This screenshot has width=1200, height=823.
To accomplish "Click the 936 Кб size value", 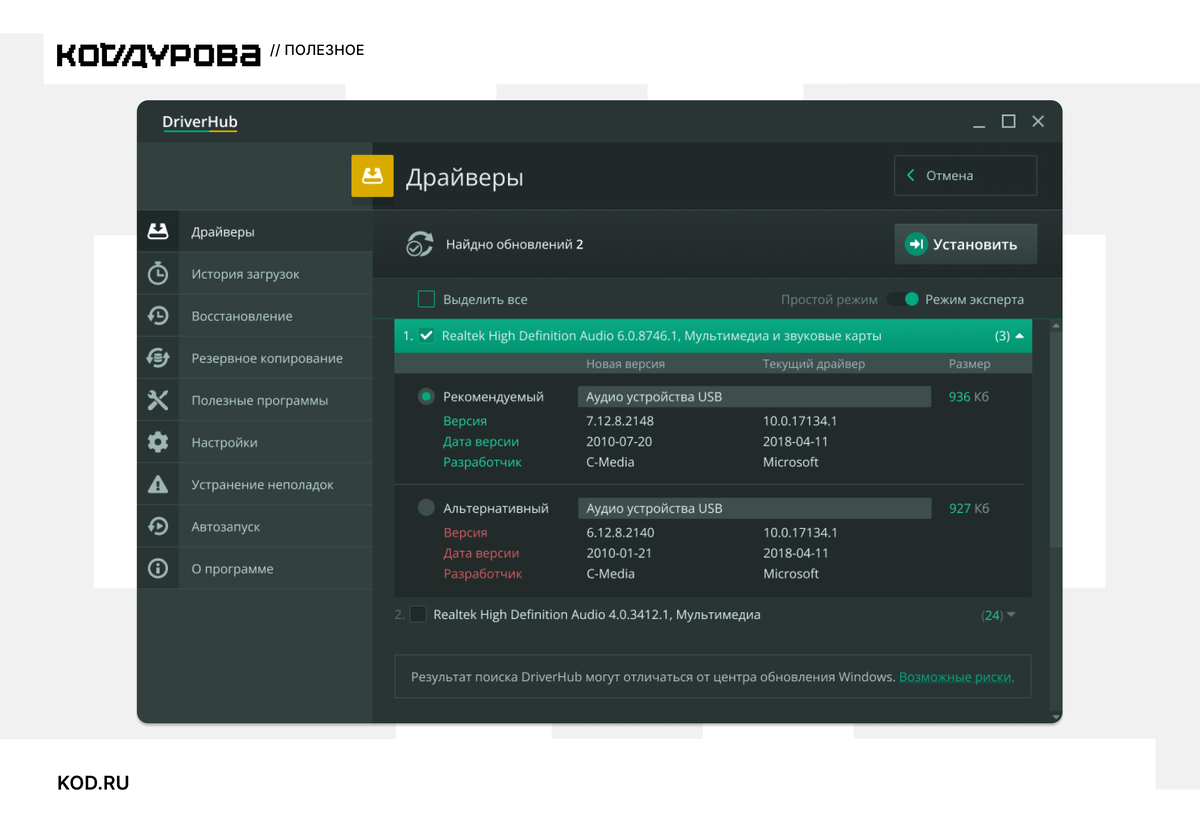I will pyautogui.click(x=969, y=397).
